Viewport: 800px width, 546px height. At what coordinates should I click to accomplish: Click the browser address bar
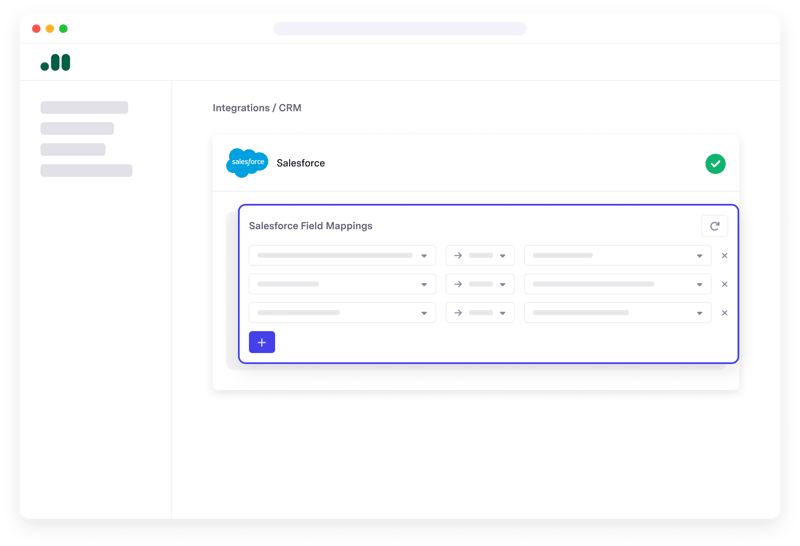(x=399, y=29)
